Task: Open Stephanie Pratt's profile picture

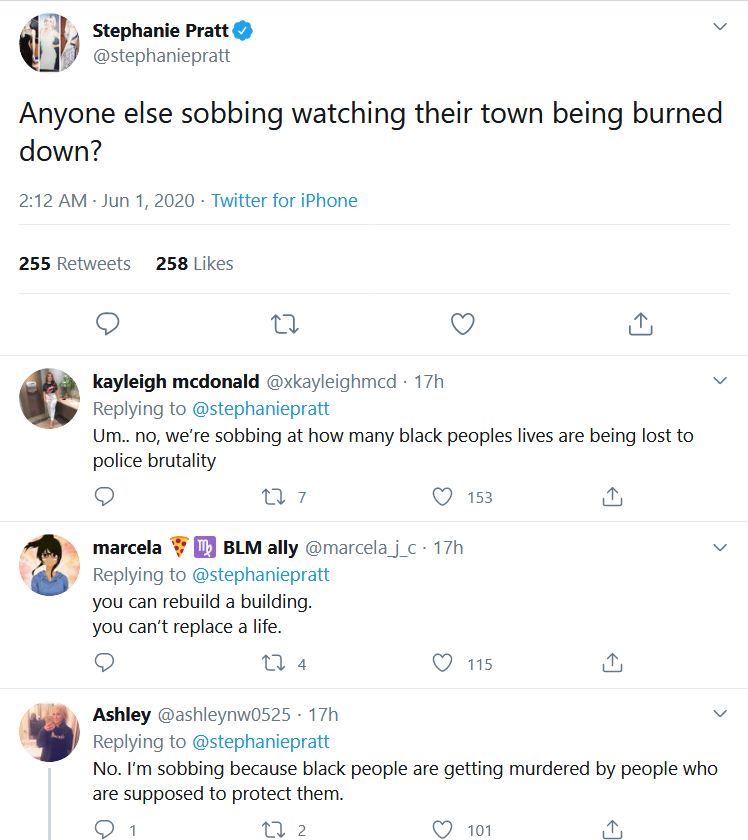Action: (x=49, y=43)
